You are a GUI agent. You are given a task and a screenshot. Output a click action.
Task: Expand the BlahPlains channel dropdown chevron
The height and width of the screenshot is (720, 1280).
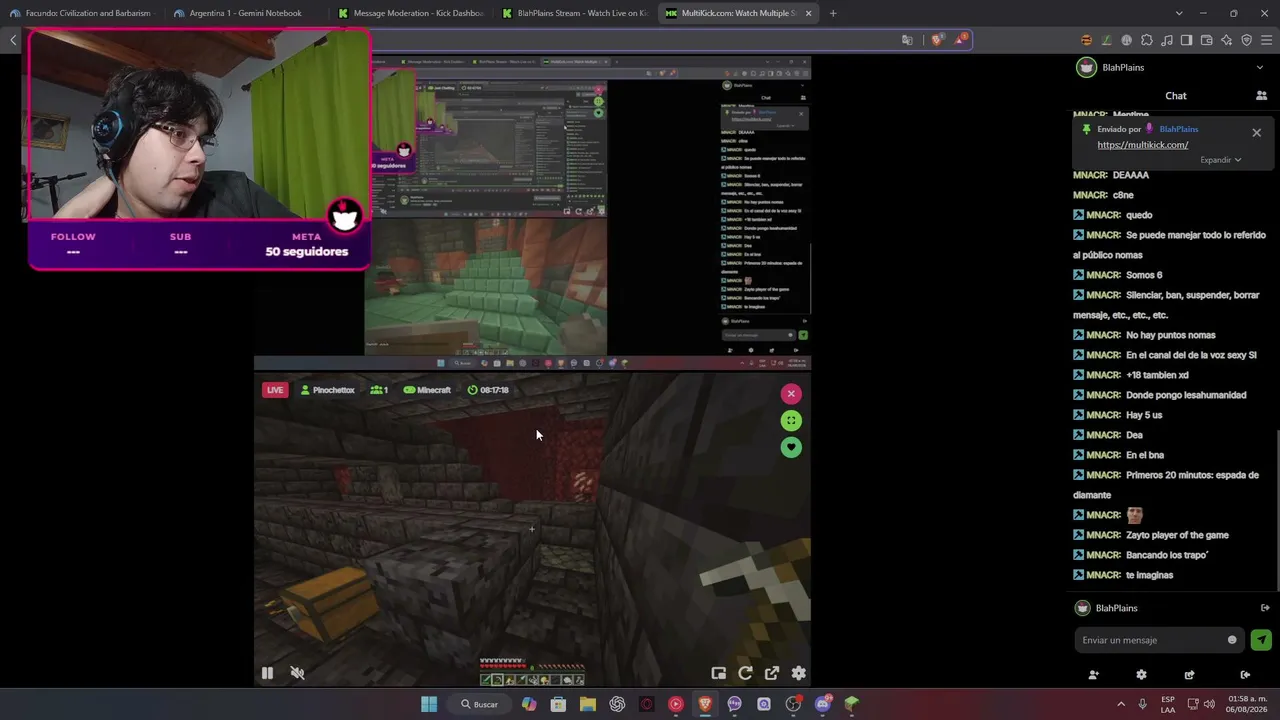(x=1259, y=67)
